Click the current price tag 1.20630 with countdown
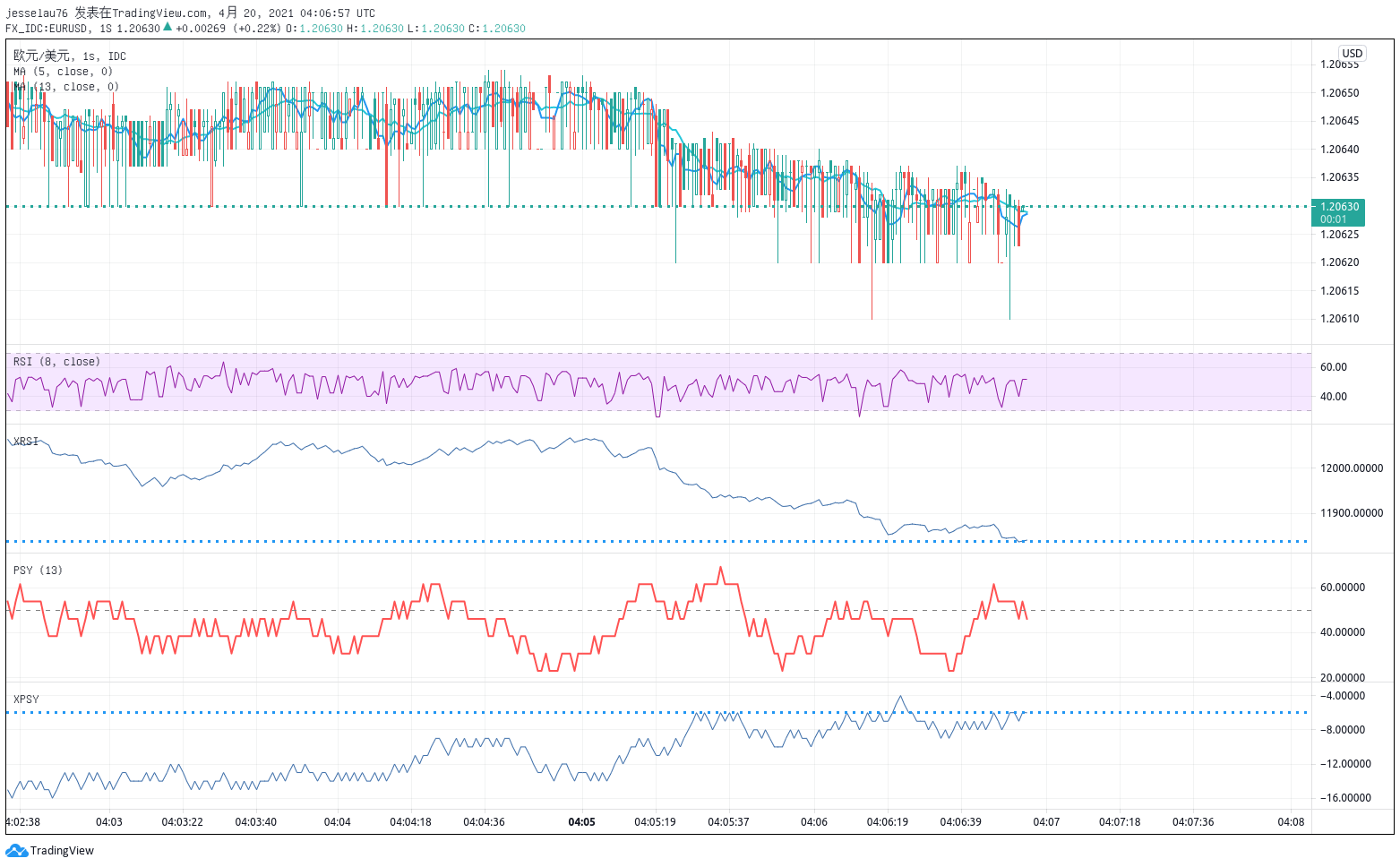This screenshot has width=1400, height=867. click(x=1337, y=212)
